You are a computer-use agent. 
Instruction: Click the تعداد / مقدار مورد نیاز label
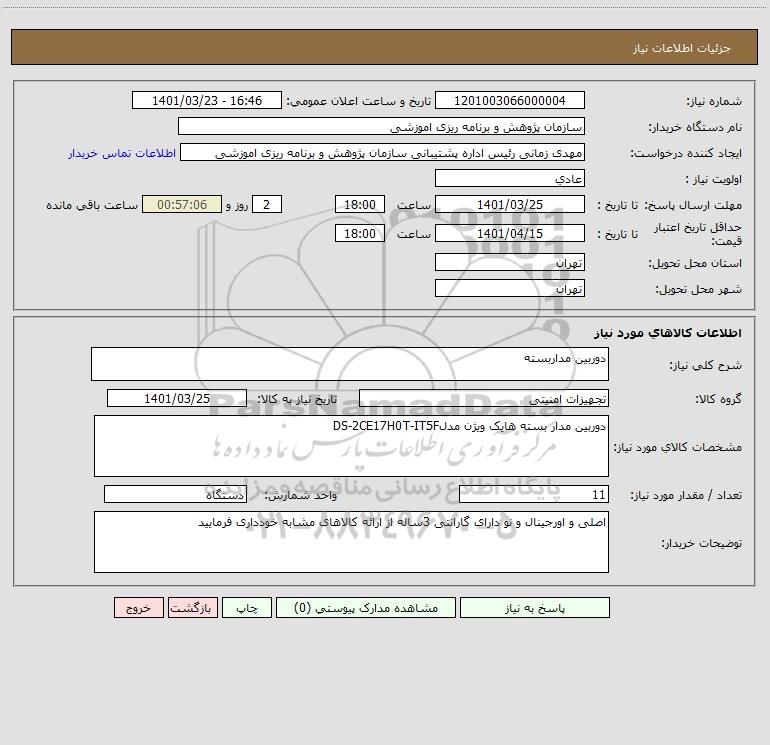coord(686,495)
